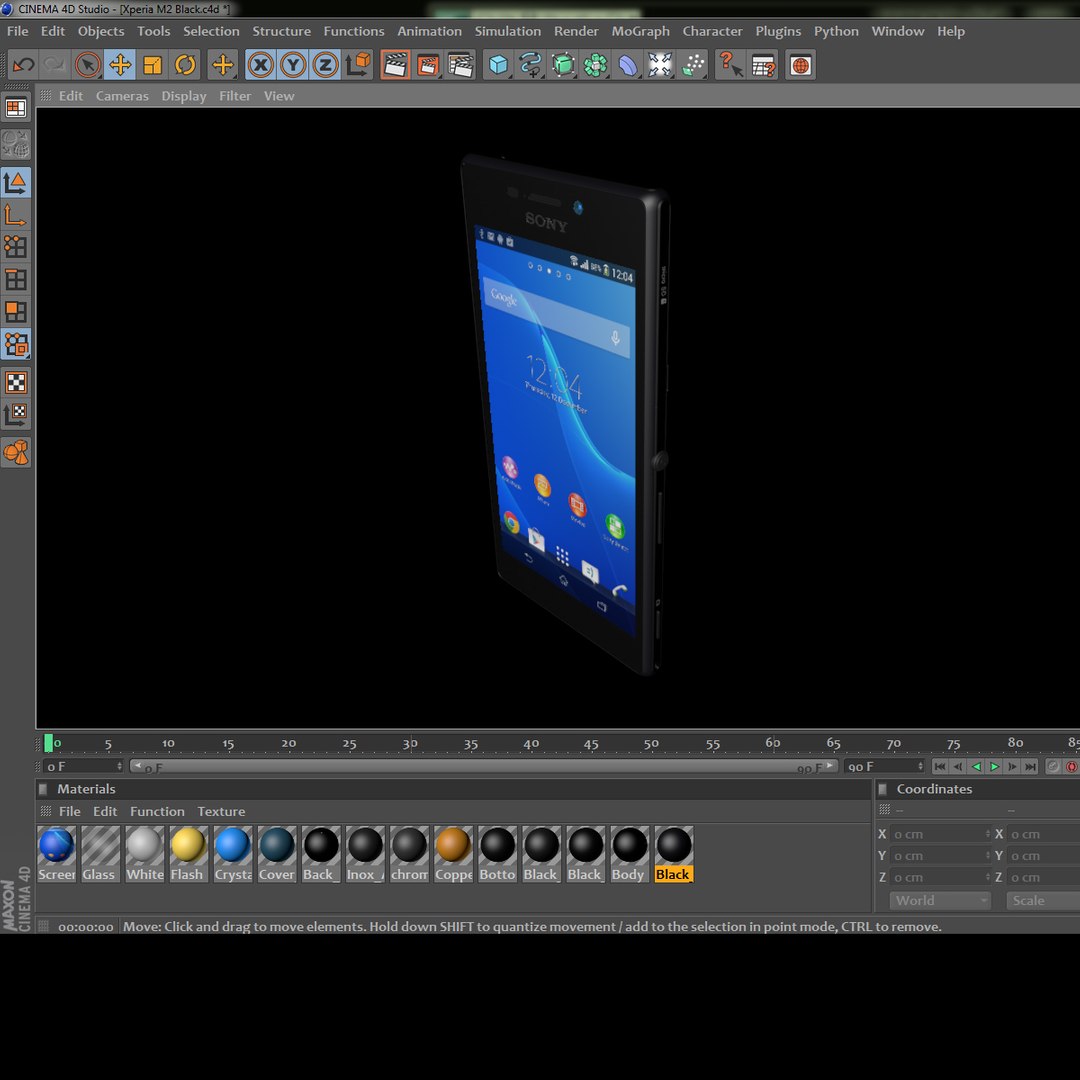Viewport: 1080px width, 1080px height.
Task: Open Render Settings icon
Action: pyautogui.click(x=461, y=65)
